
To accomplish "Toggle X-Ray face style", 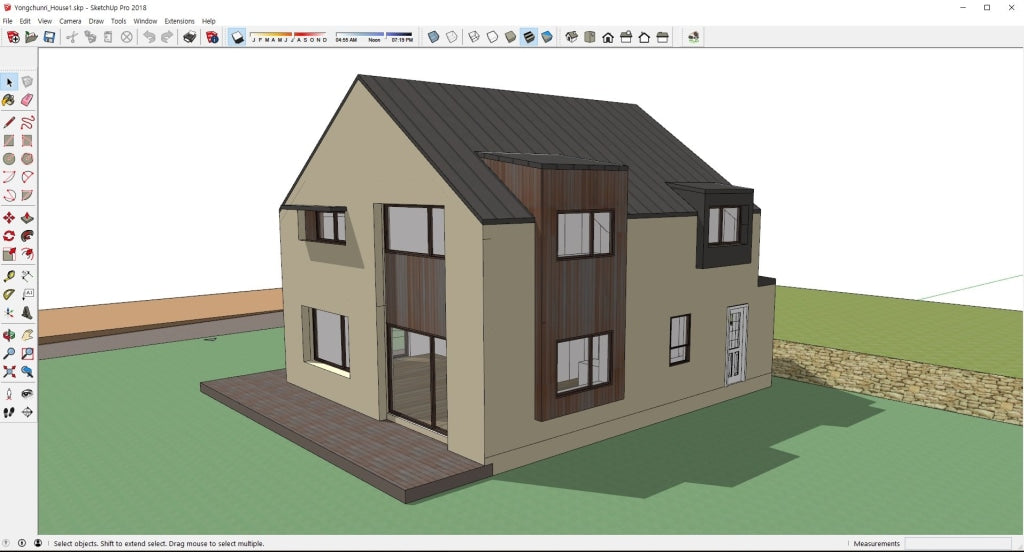I will (433, 37).
